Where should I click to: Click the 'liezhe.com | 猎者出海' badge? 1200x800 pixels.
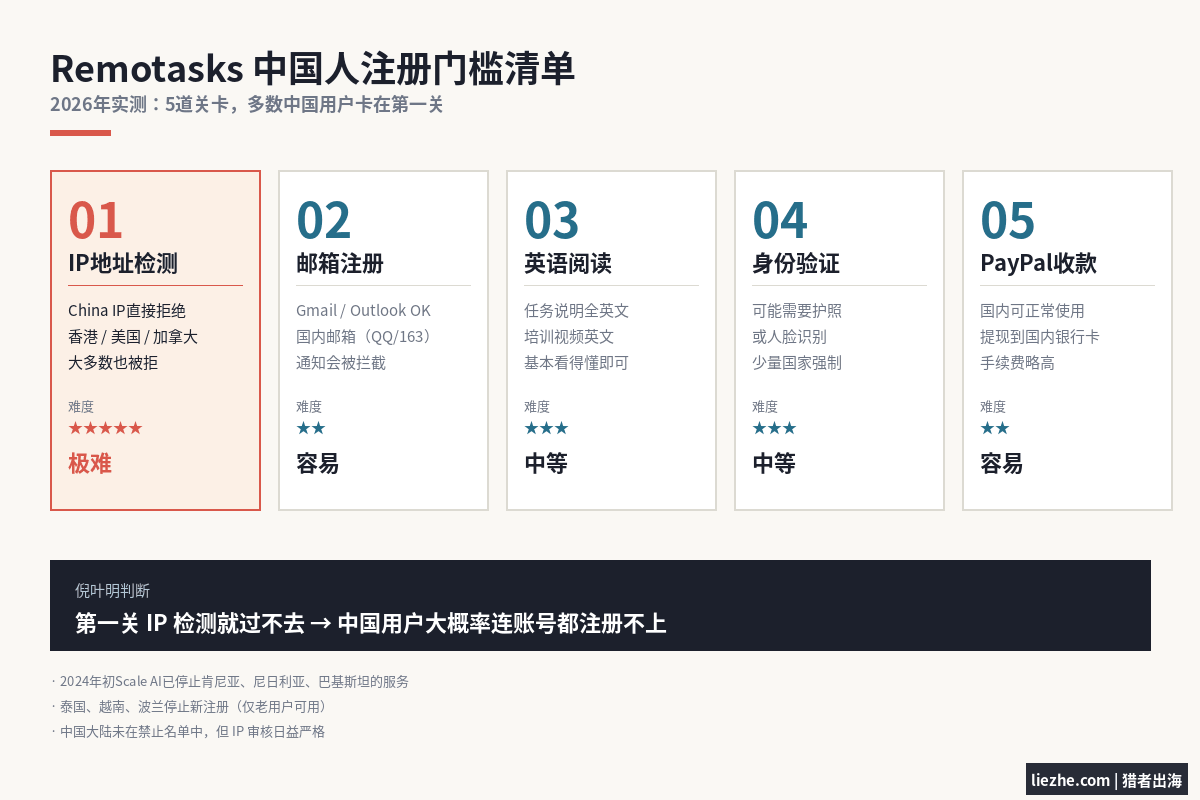[x=1107, y=780]
